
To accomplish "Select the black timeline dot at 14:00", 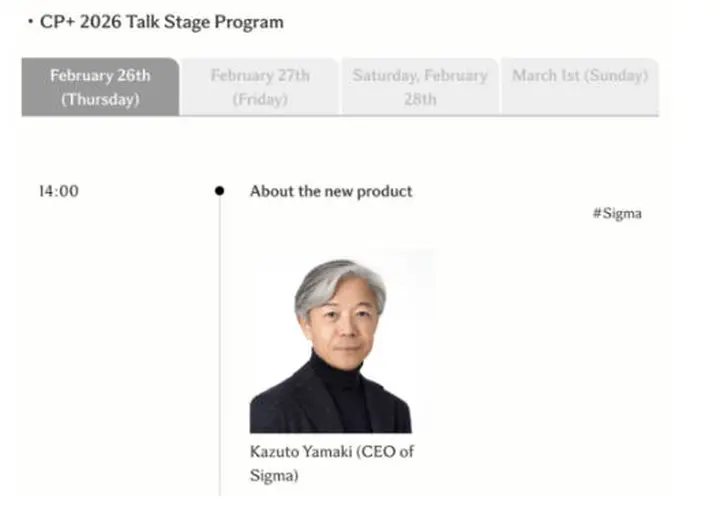I will pos(220,191).
